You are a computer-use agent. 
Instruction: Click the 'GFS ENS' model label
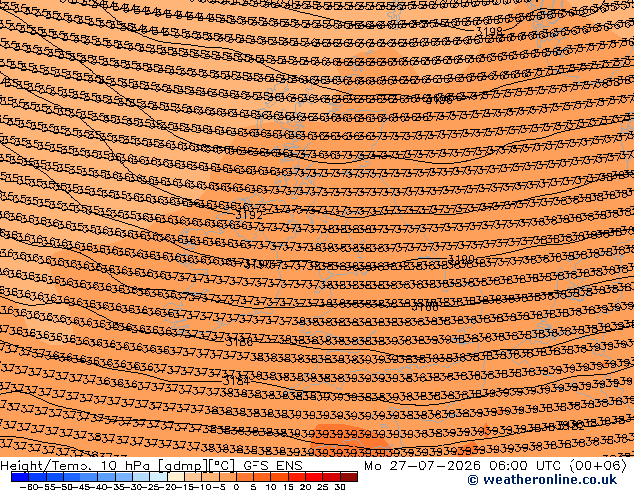(x=273, y=466)
